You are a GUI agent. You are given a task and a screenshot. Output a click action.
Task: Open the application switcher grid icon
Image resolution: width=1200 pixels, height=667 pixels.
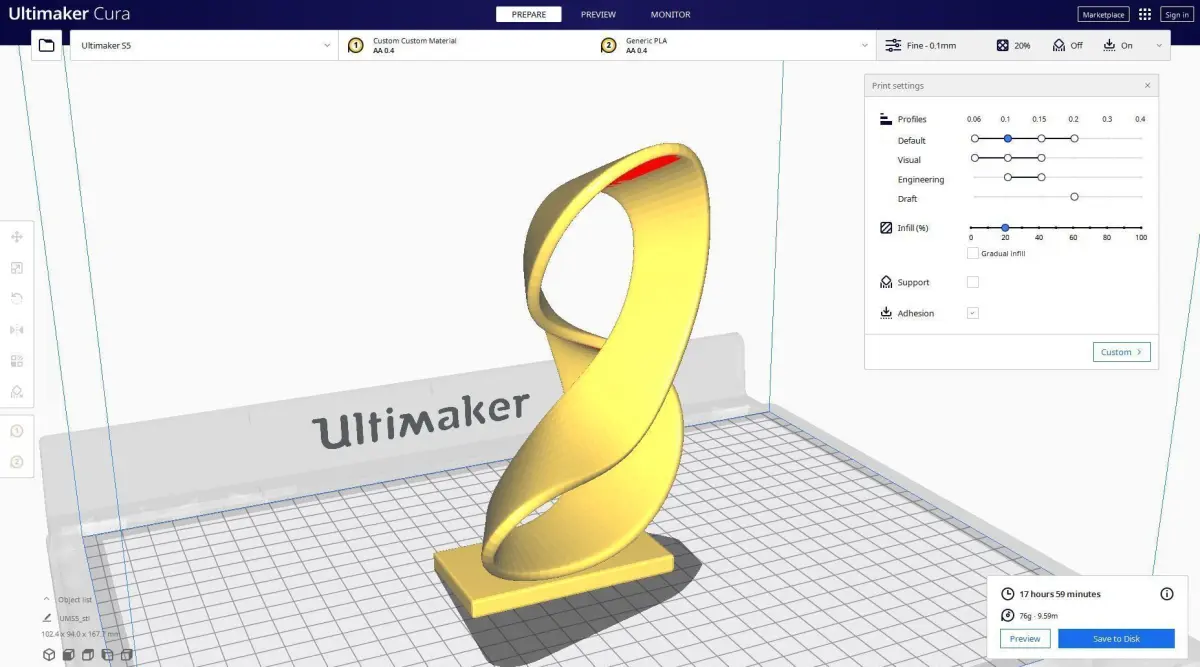[x=1145, y=15]
